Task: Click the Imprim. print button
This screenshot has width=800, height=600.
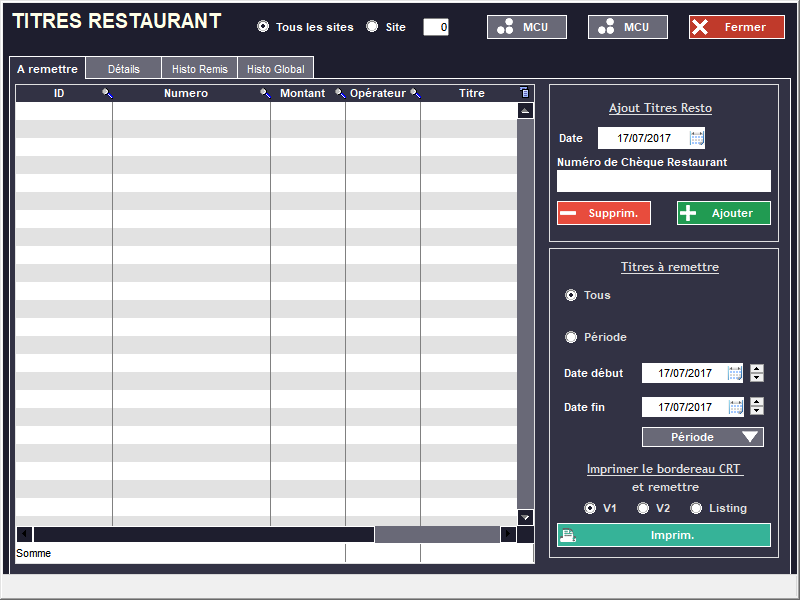Action: [x=664, y=535]
